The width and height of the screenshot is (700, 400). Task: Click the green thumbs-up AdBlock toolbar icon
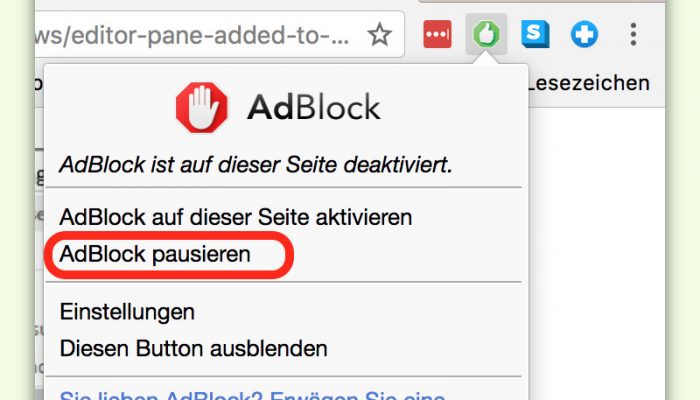pyautogui.click(x=486, y=34)
